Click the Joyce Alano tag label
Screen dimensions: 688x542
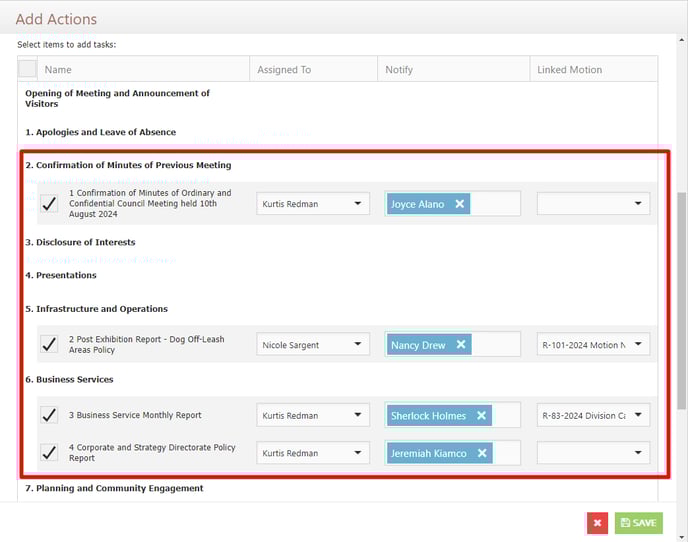pos(417,204)
